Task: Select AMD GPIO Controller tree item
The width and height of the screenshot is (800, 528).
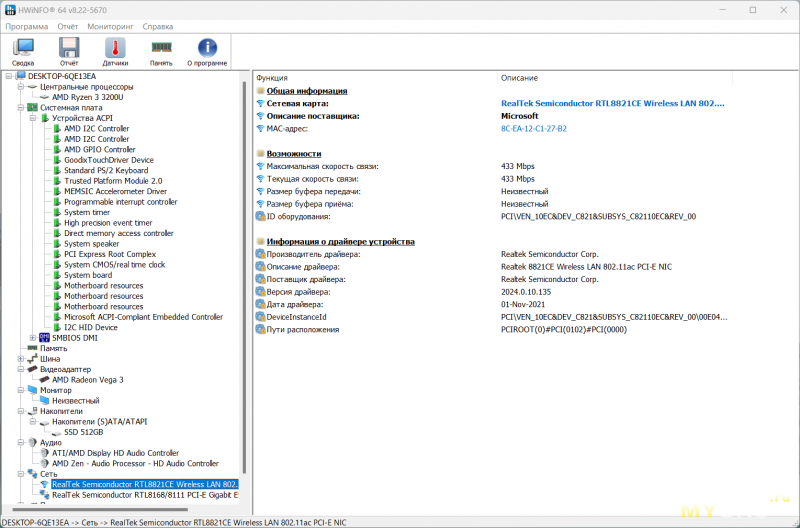Action: point(99,149)
